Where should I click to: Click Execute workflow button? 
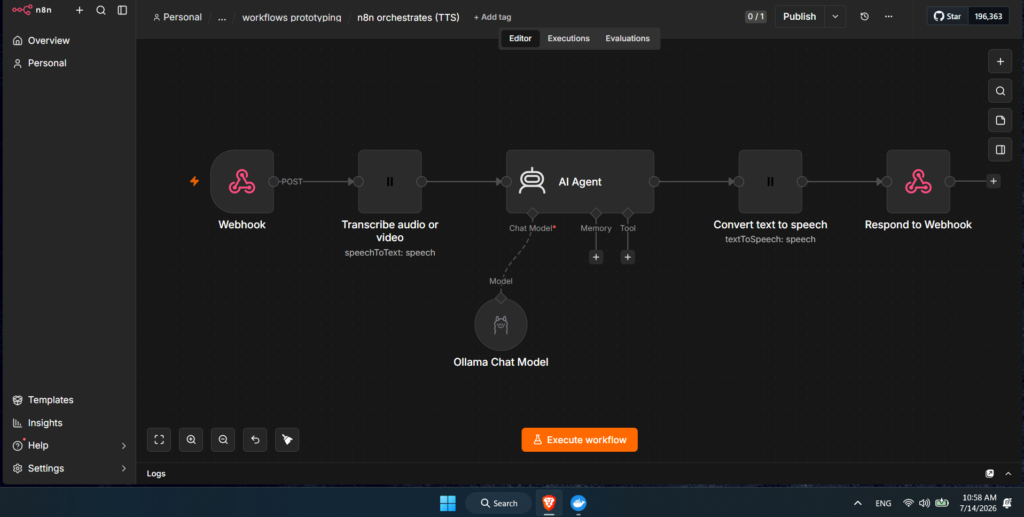(x=579, y=440)
